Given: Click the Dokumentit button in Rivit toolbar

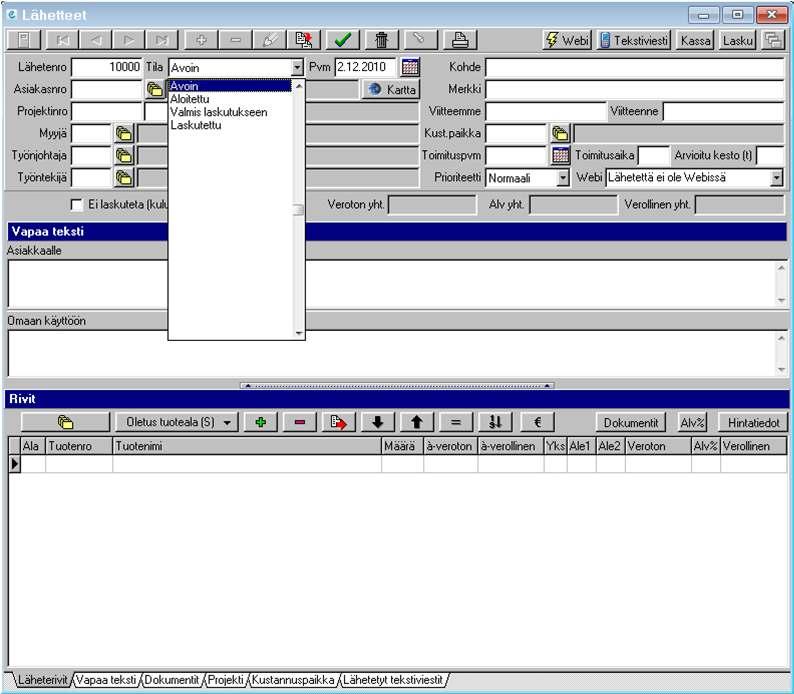Looking at the screenshot, I should 631,422.
